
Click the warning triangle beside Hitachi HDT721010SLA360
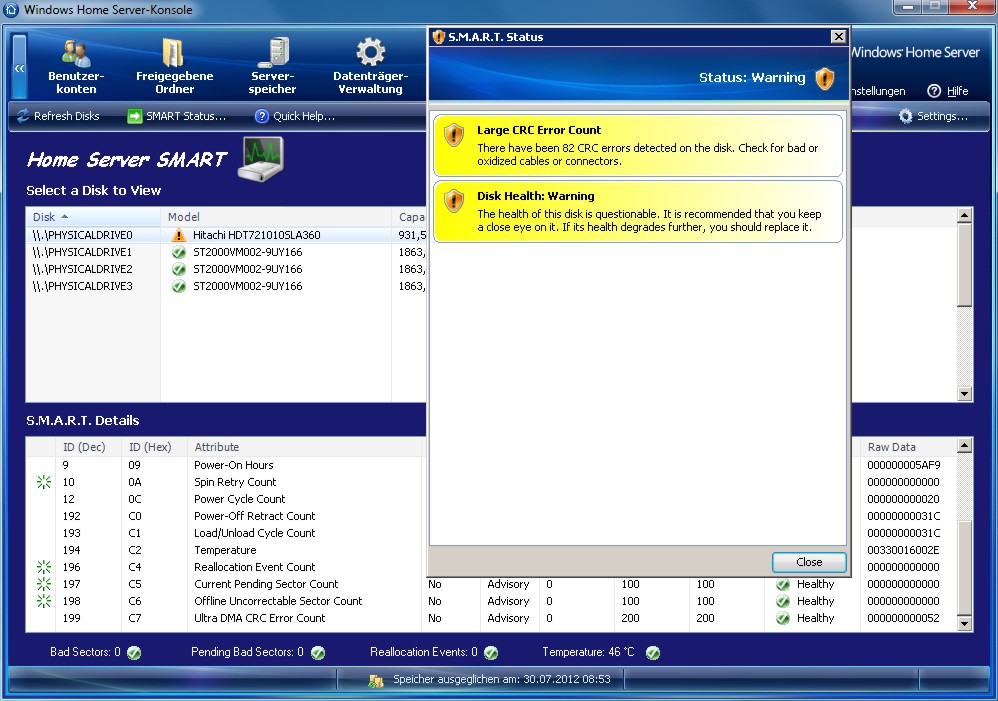coord(179,235)
